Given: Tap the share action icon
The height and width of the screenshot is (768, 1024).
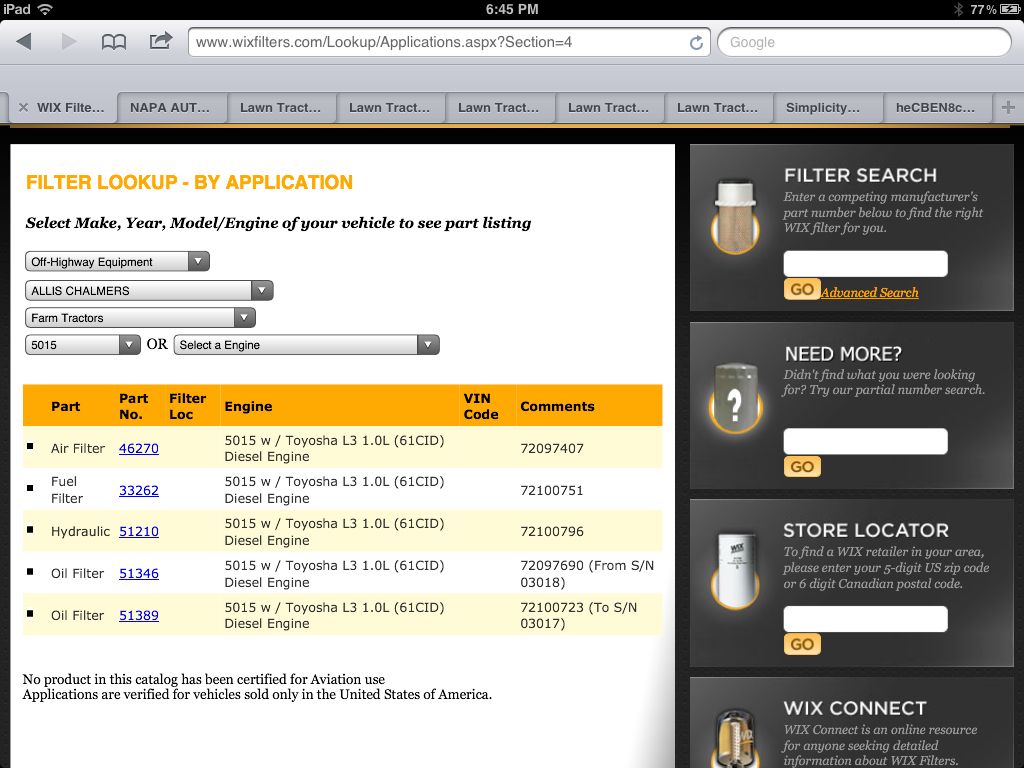Looking at the screenshot, I should (161, 40).
